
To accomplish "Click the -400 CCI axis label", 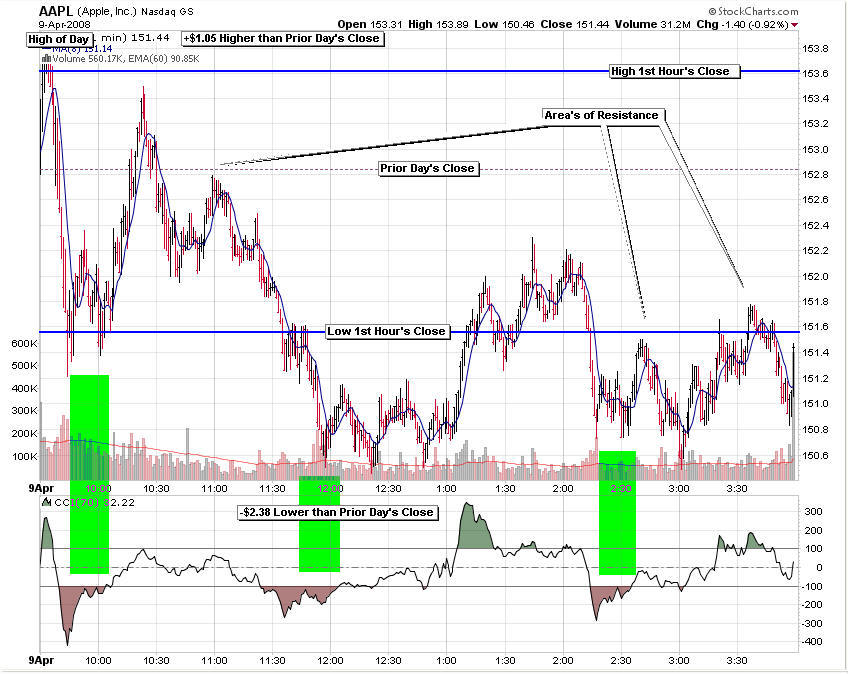I will tap(812, 642).
